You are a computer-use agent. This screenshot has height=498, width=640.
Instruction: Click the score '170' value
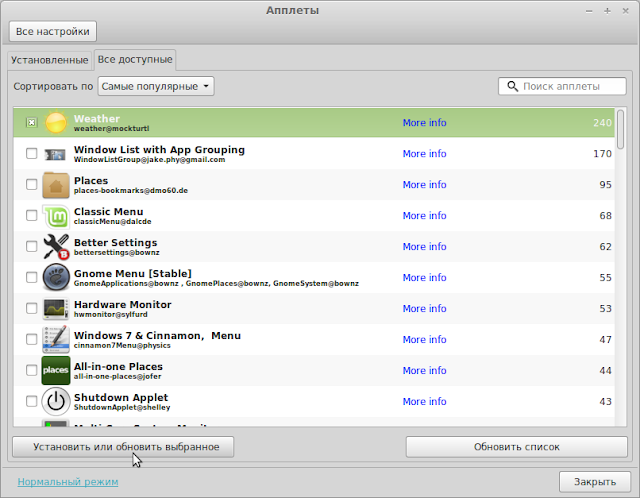pos(602,154)
